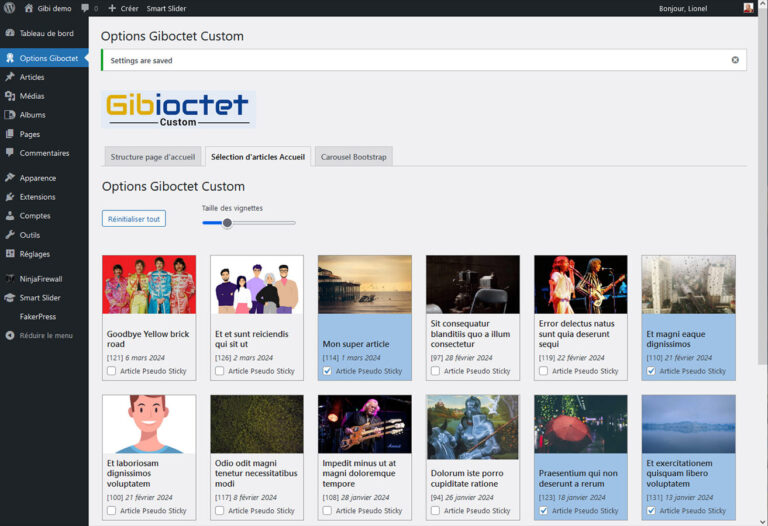Check Pseudo Sticky for Goodbye Yellow brick road
The image size is (768, 526).
(112, 371)
